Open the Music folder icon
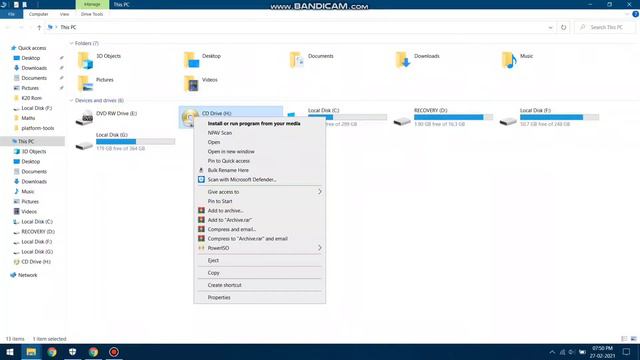 [509, 60]
